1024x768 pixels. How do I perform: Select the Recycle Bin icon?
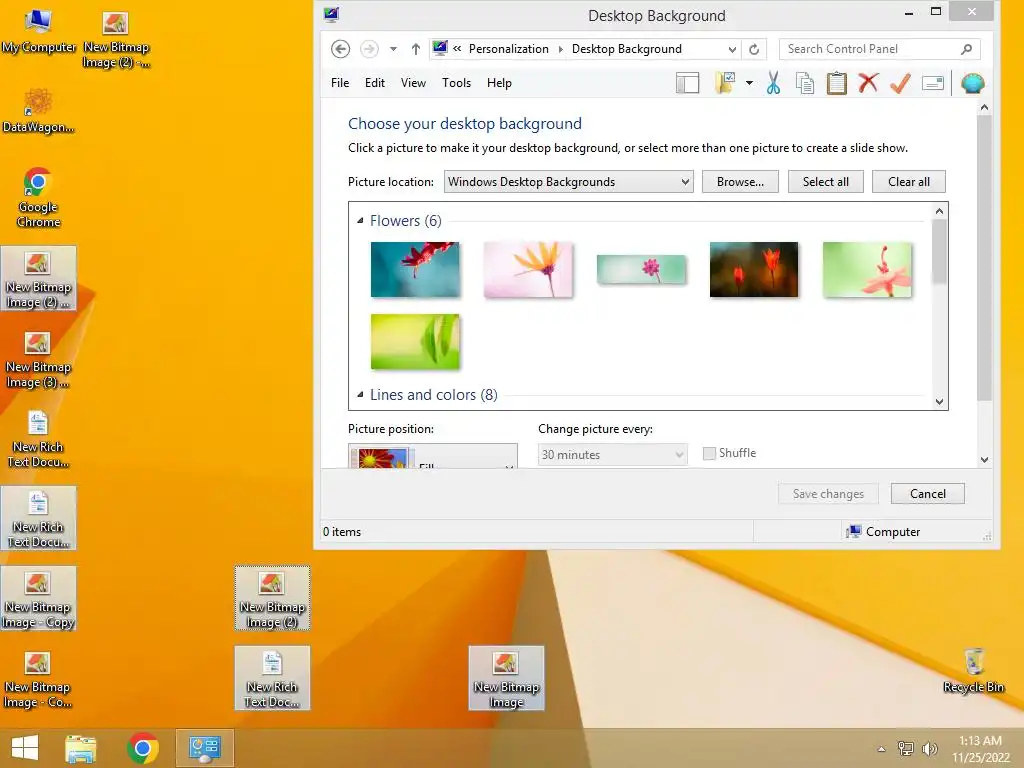pyautogui.click(x=973, y=670)
